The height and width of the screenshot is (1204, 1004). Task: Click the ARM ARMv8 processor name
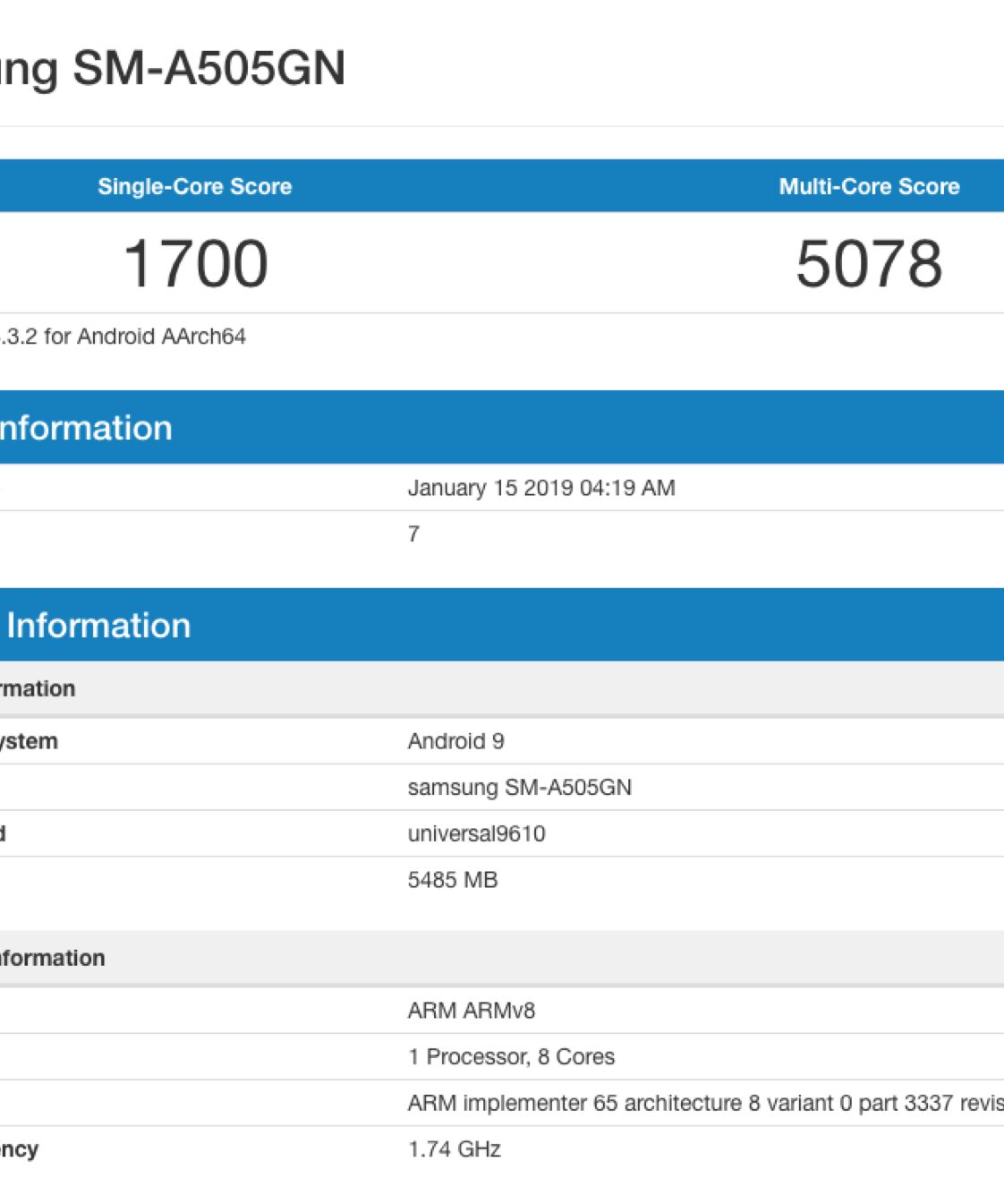click(471, 1011)
